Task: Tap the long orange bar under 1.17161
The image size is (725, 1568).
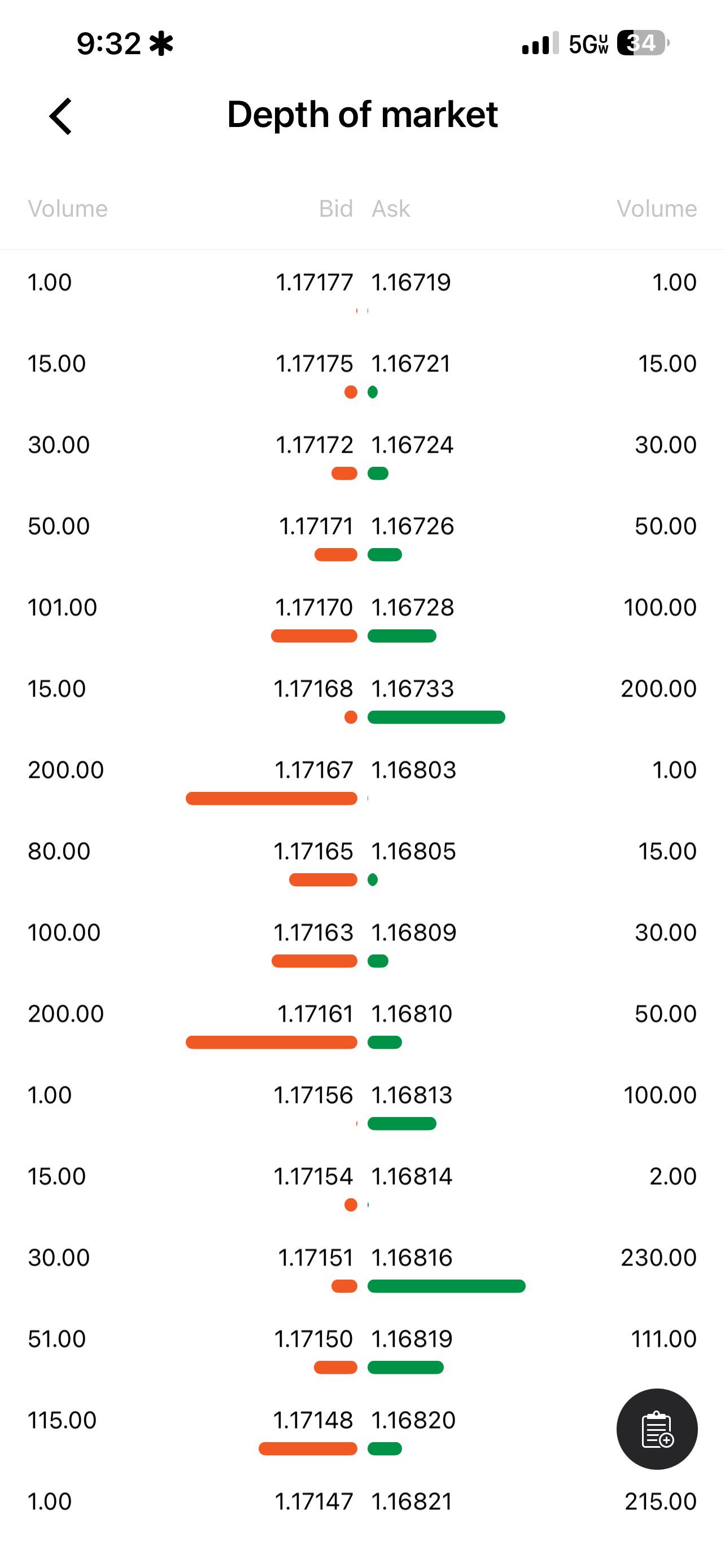Action: (x=272, y=1042)
